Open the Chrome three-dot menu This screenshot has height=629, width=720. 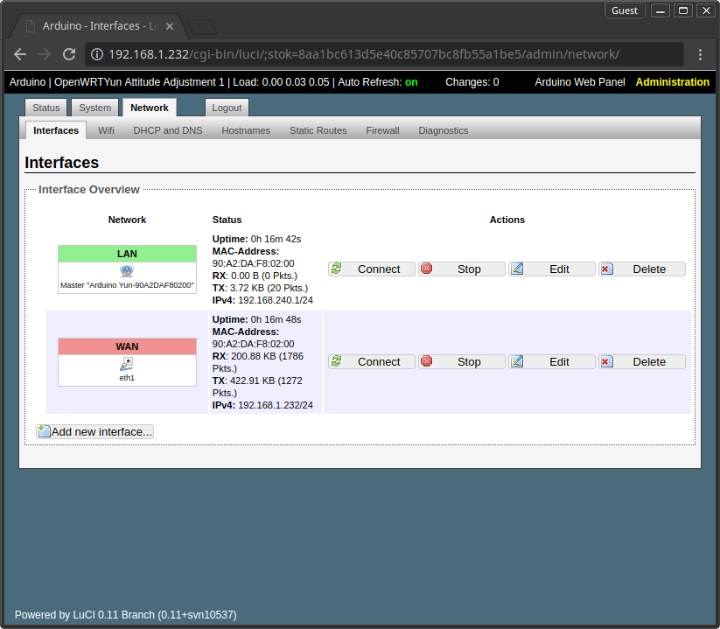click(x=700, y=55)
